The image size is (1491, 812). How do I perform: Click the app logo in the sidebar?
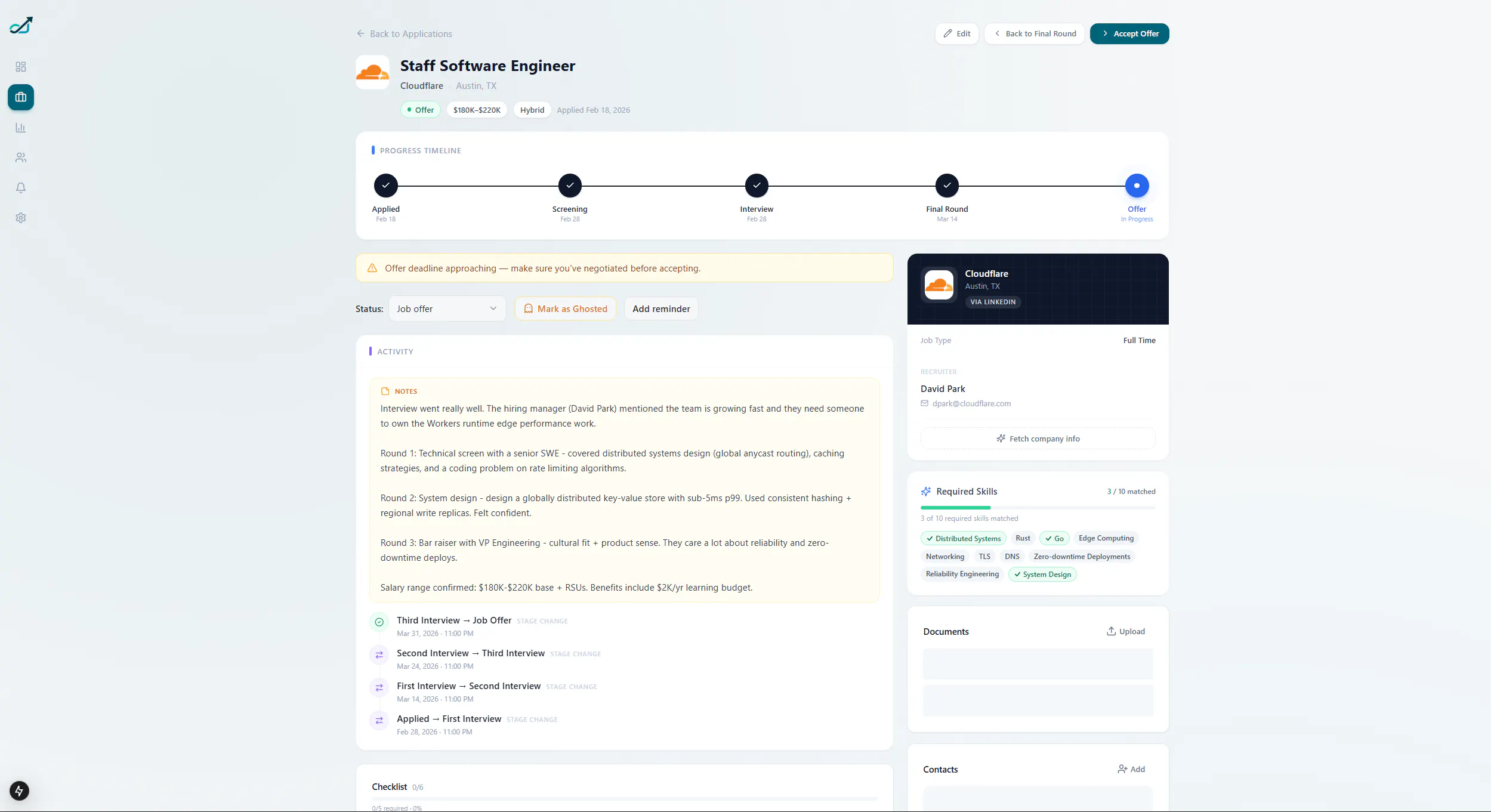pos(21,26)
